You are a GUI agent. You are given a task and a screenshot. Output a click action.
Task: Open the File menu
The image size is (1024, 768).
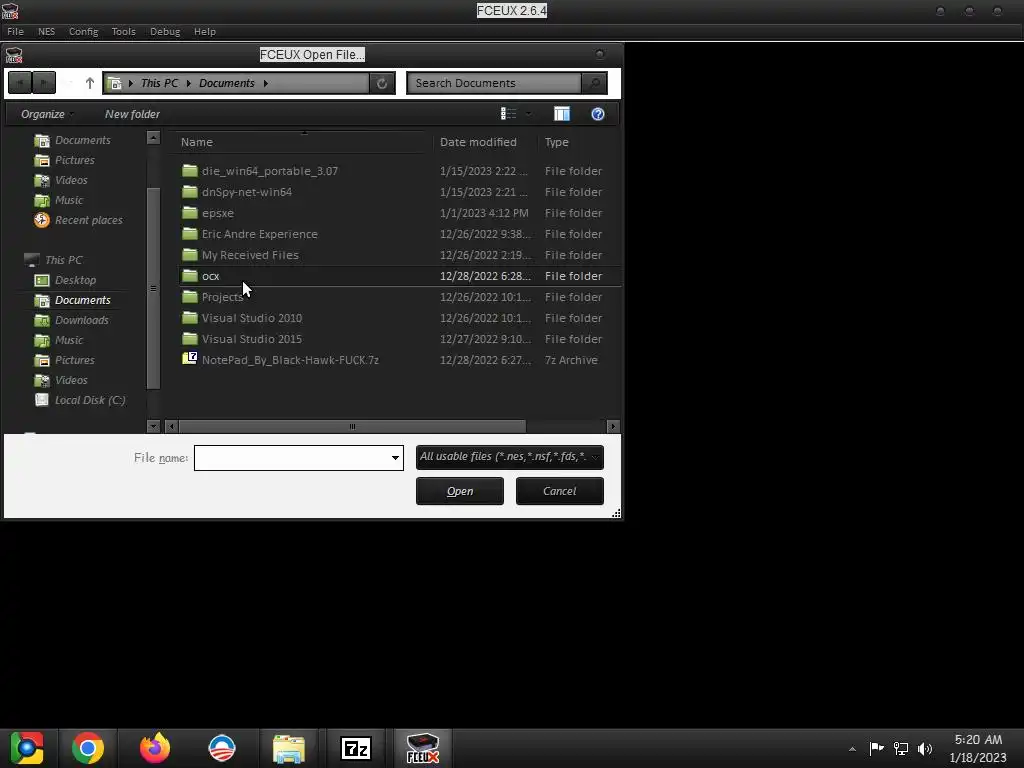pos(15,31)
